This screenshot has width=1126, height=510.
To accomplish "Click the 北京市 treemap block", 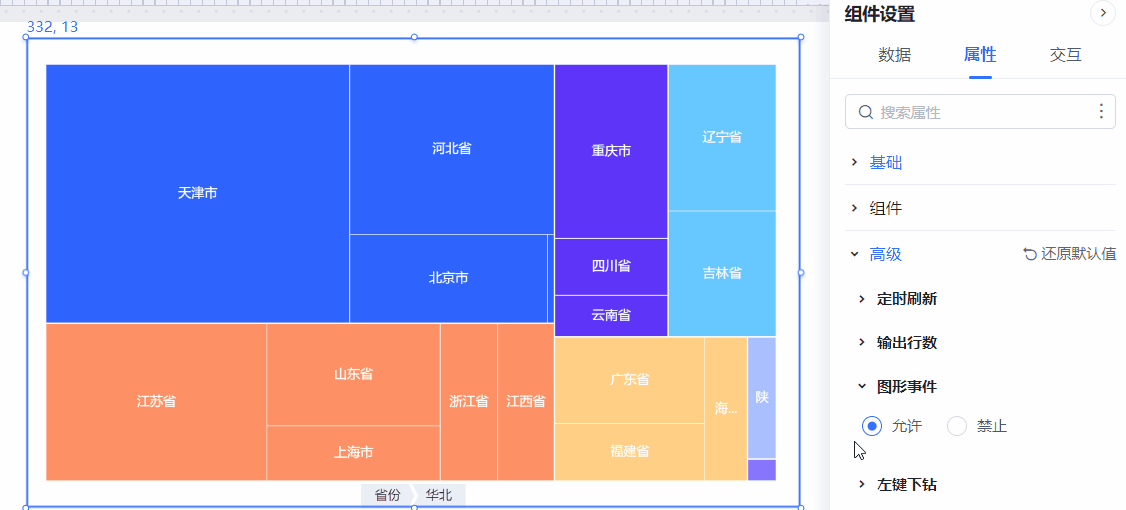I will point(448,278).
